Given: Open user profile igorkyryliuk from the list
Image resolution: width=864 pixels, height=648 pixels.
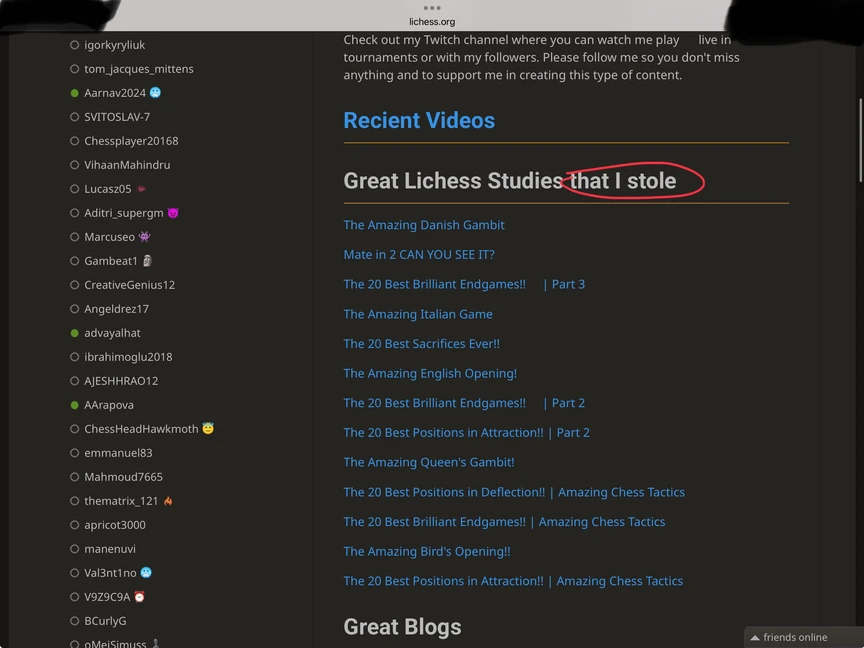Looking at the screenshot, I should coord(114,45).
